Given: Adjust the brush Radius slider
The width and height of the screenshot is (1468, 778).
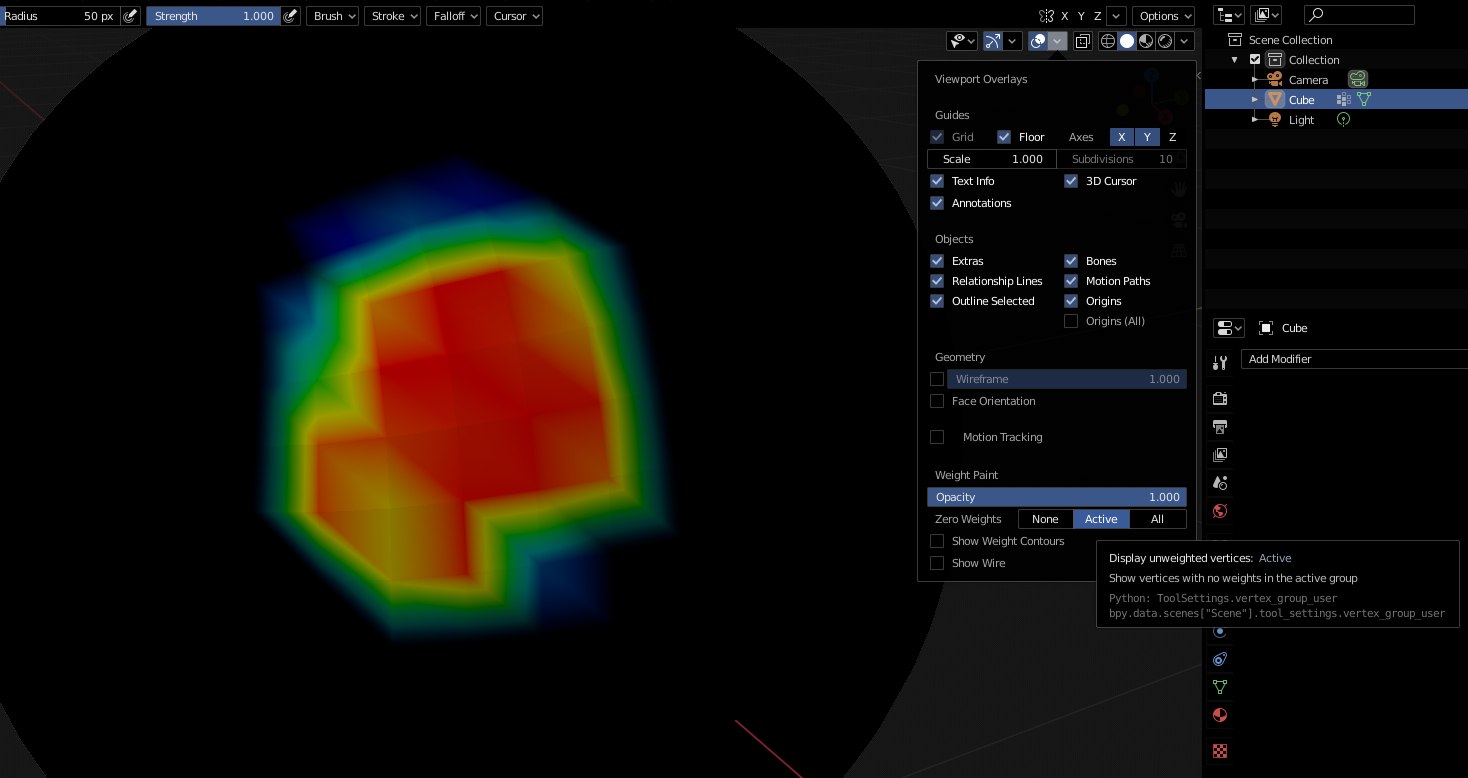Looking at the screenshot, I should tap(60, 16).
